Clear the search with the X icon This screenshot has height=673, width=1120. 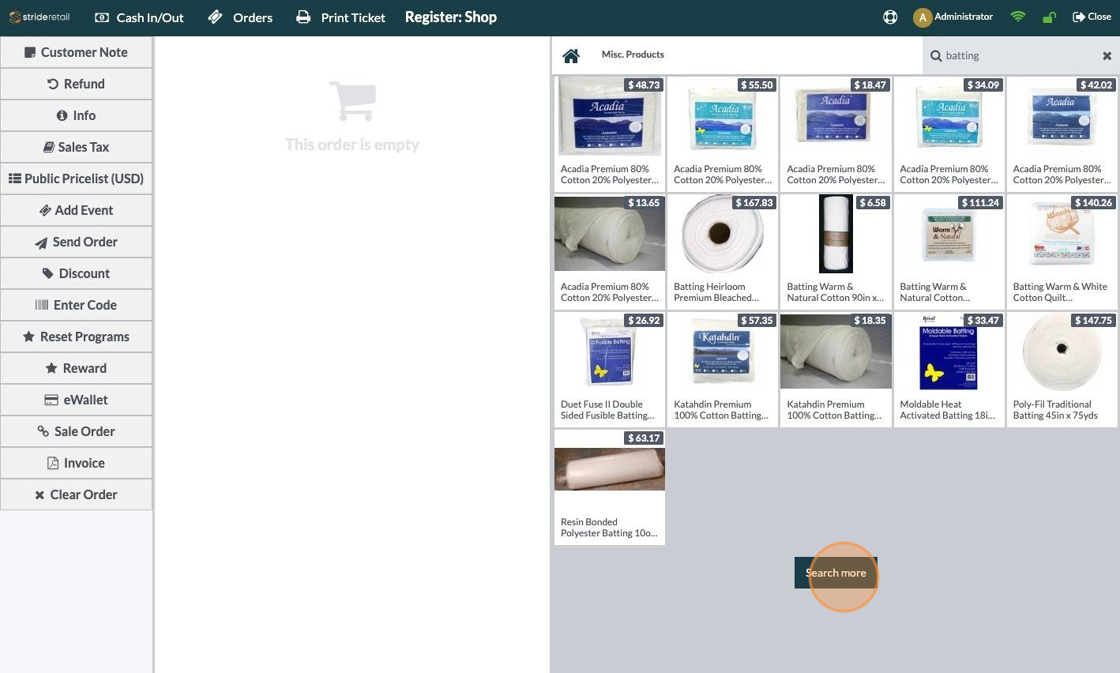coord(1106,56)
